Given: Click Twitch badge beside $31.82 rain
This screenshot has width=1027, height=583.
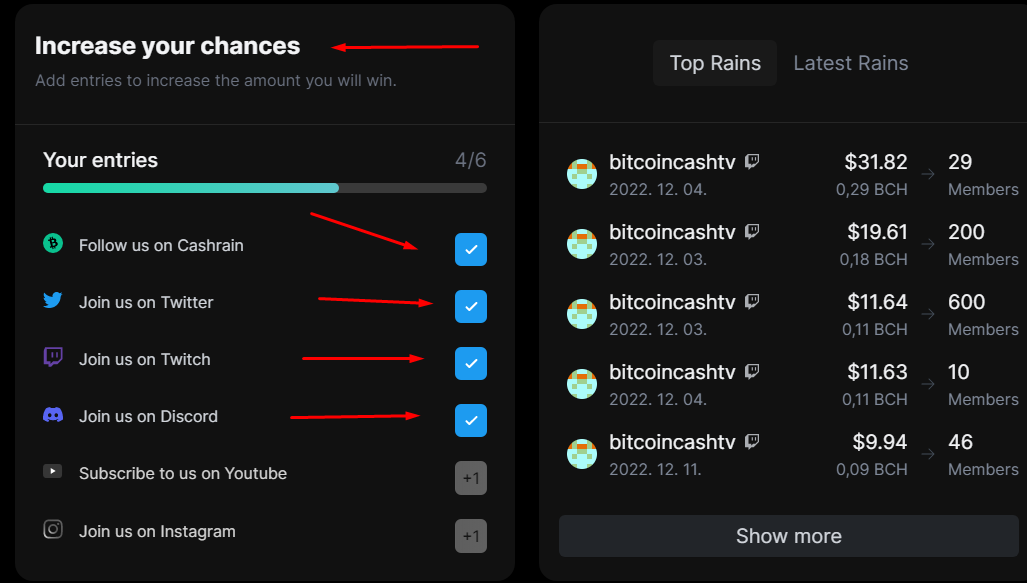Looking at the screenshot, I should tap(753, 161).
